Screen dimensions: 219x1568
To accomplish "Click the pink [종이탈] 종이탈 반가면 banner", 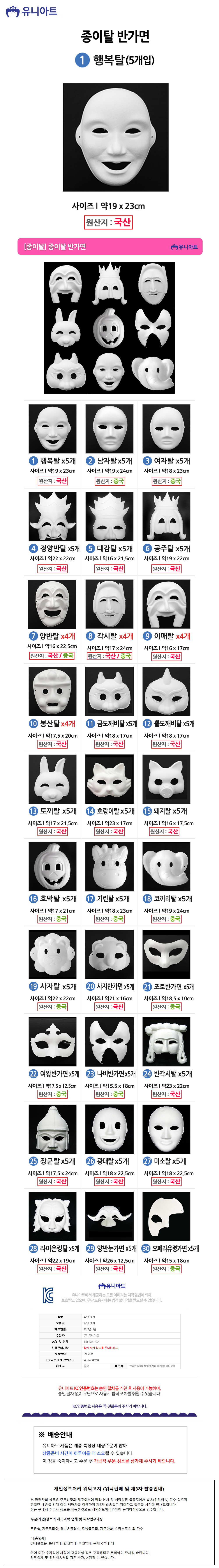I will [x=109, y=246].
